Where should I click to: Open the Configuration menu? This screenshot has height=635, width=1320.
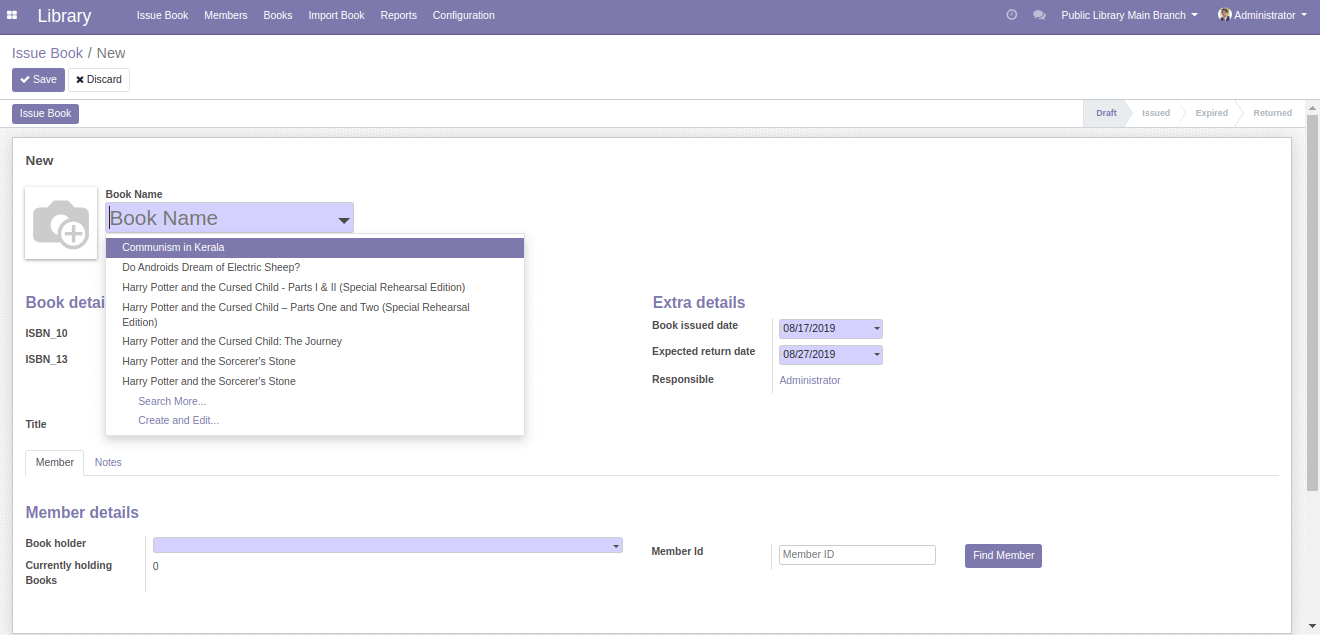coord(463,15)
